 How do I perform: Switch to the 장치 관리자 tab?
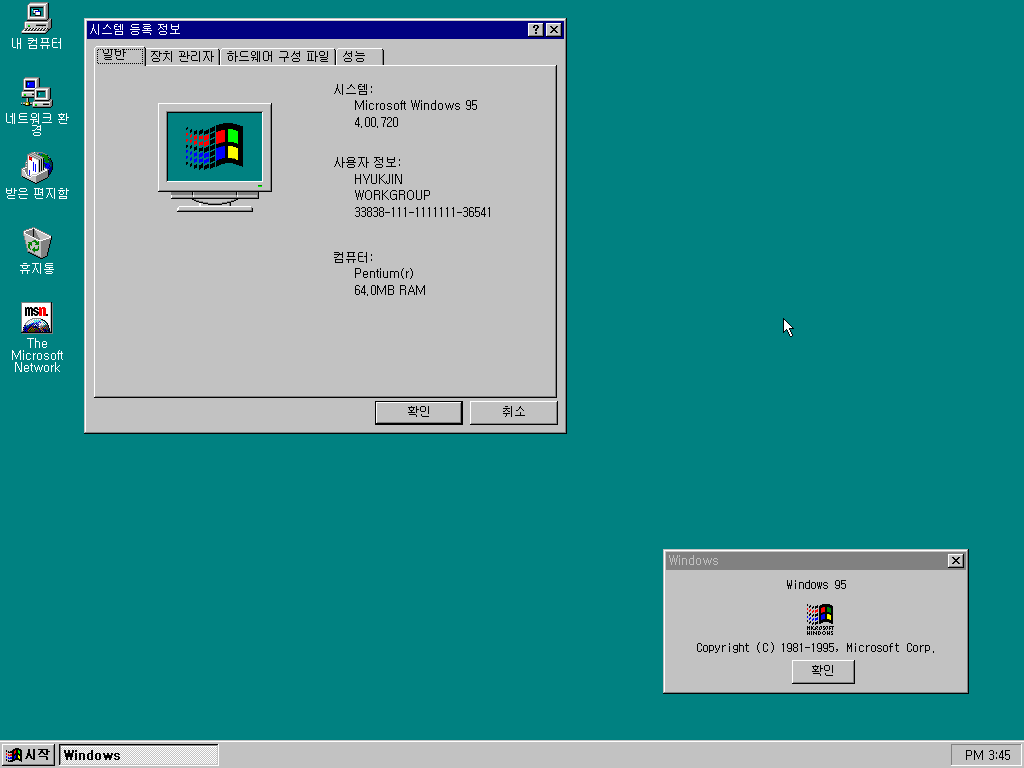(182, 57)
